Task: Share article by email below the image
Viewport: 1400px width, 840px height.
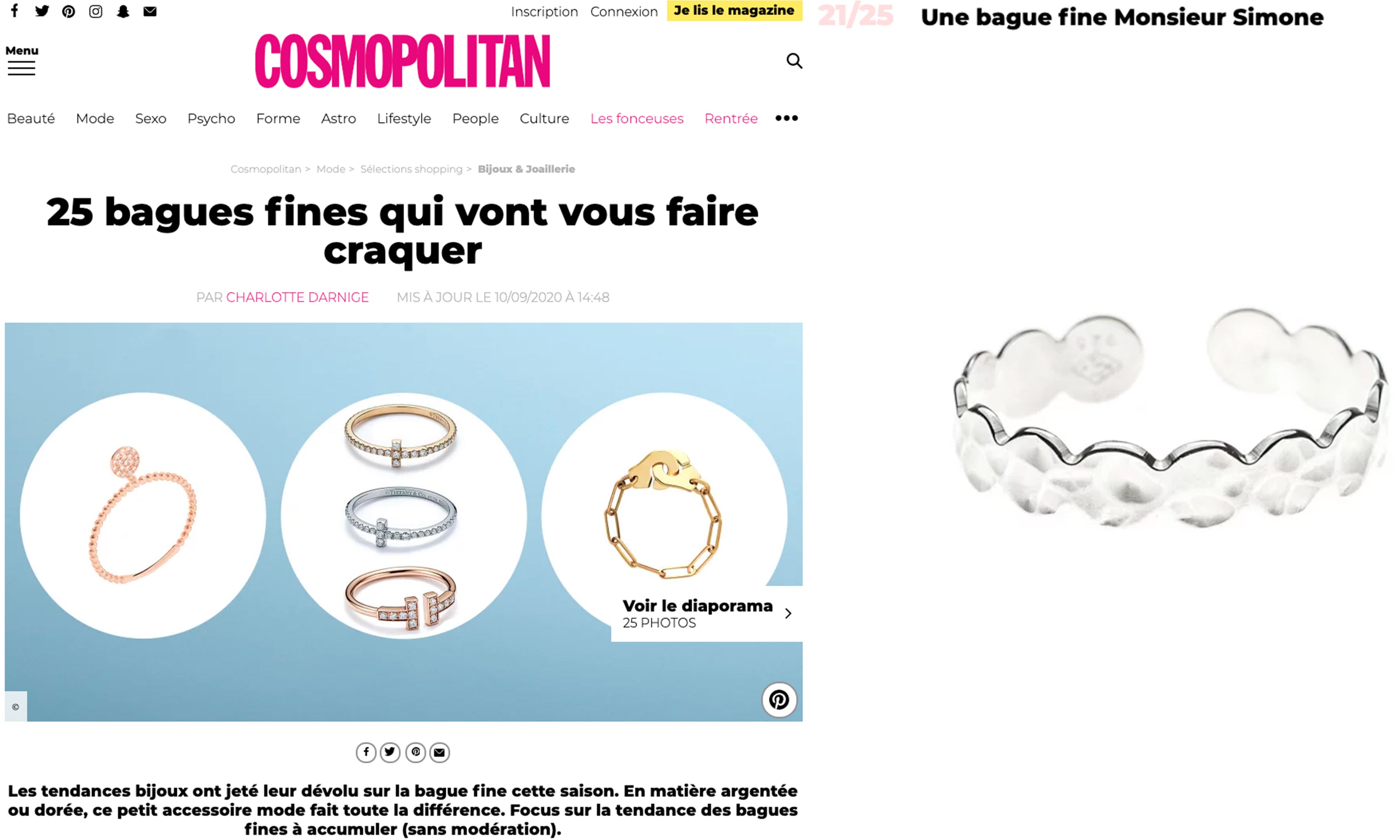Action: coord(440,752)
